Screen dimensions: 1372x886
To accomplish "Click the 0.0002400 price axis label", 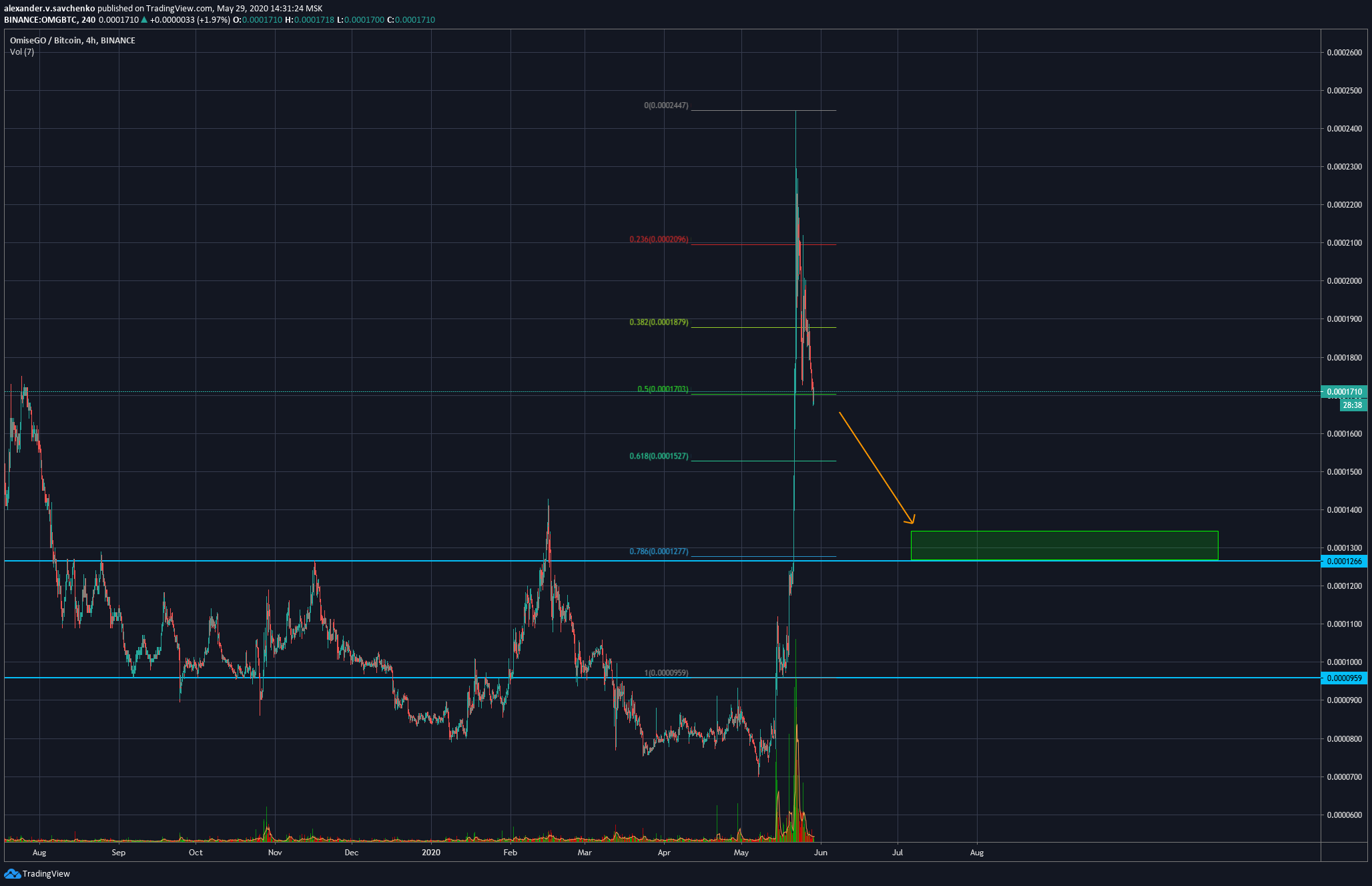I will tap(1344, 129).
